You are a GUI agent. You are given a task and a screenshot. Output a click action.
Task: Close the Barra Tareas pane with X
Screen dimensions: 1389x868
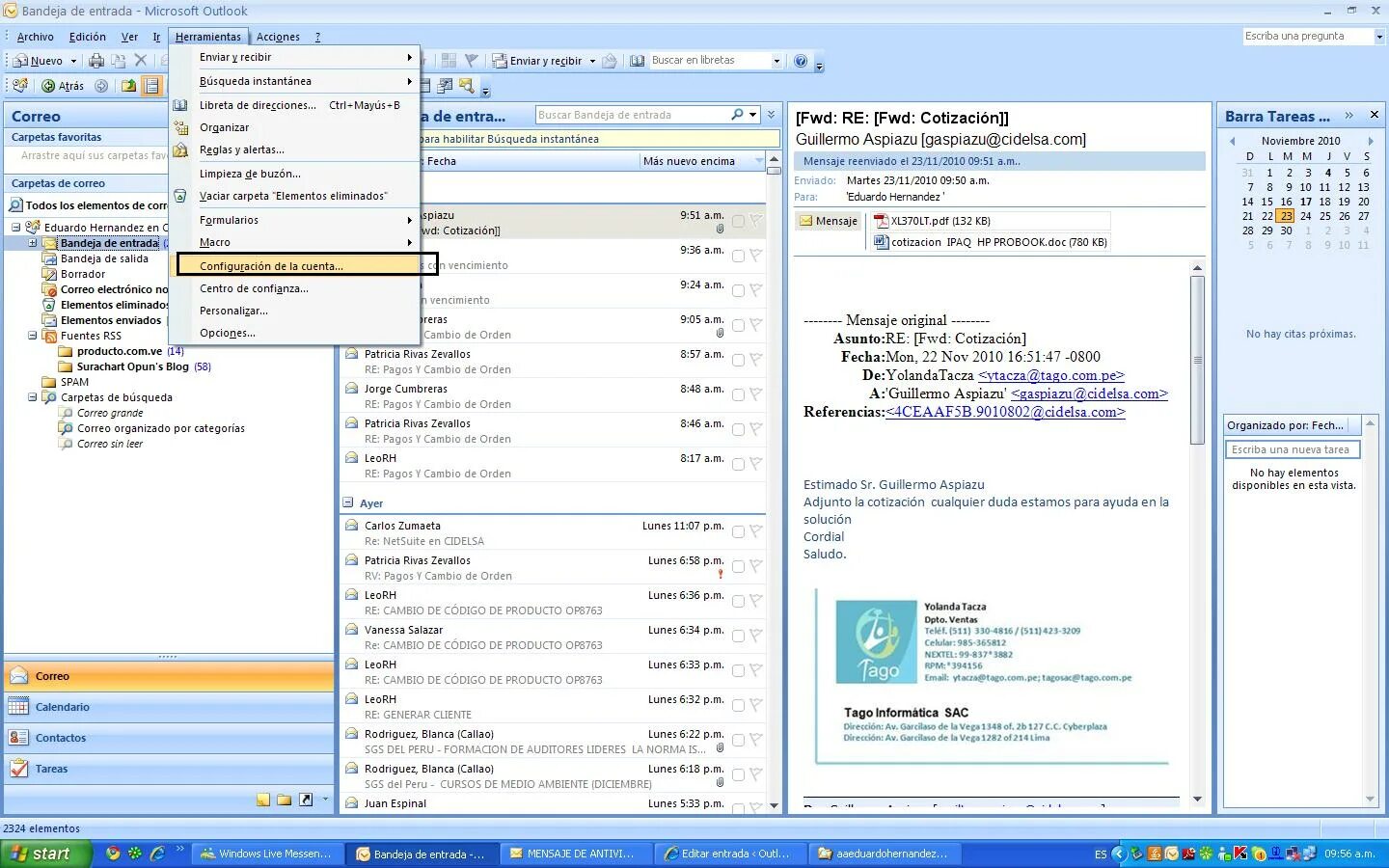1375,115
